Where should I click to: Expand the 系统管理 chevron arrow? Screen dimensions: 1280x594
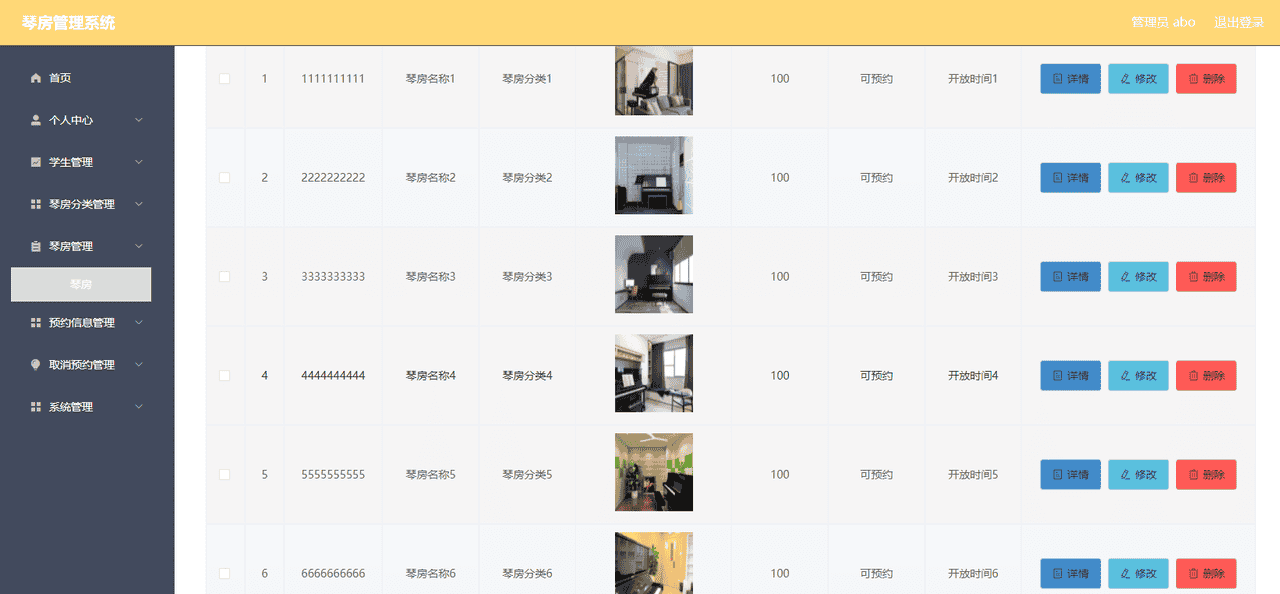139,407
